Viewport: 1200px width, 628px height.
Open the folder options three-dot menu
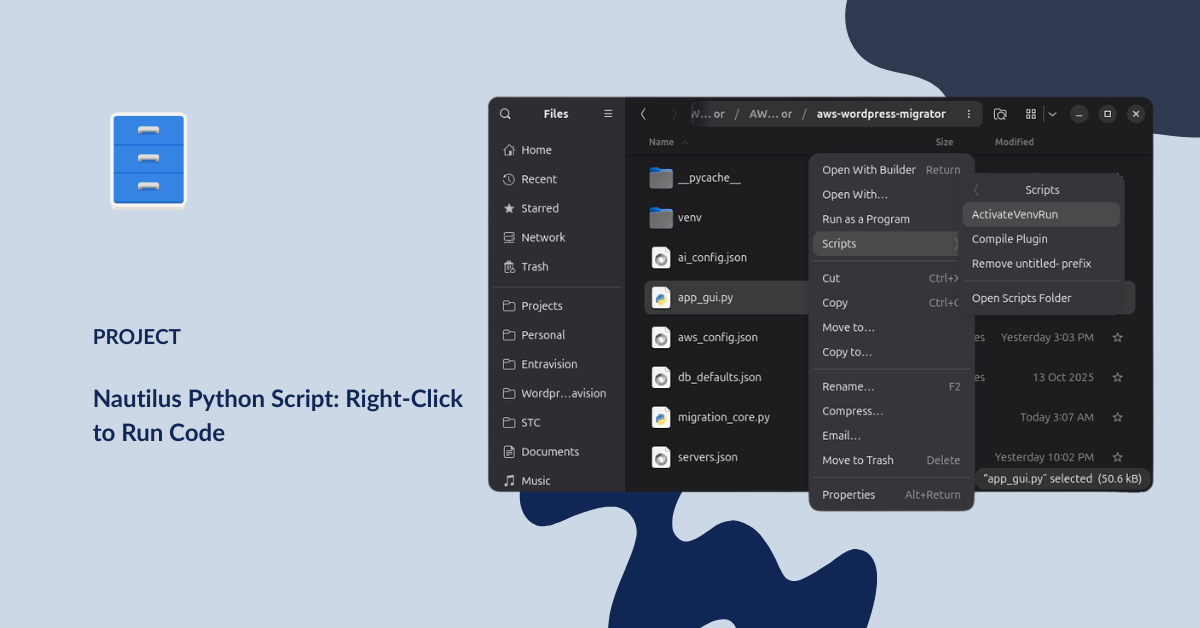pyautogui.click(x=968, y=114)
